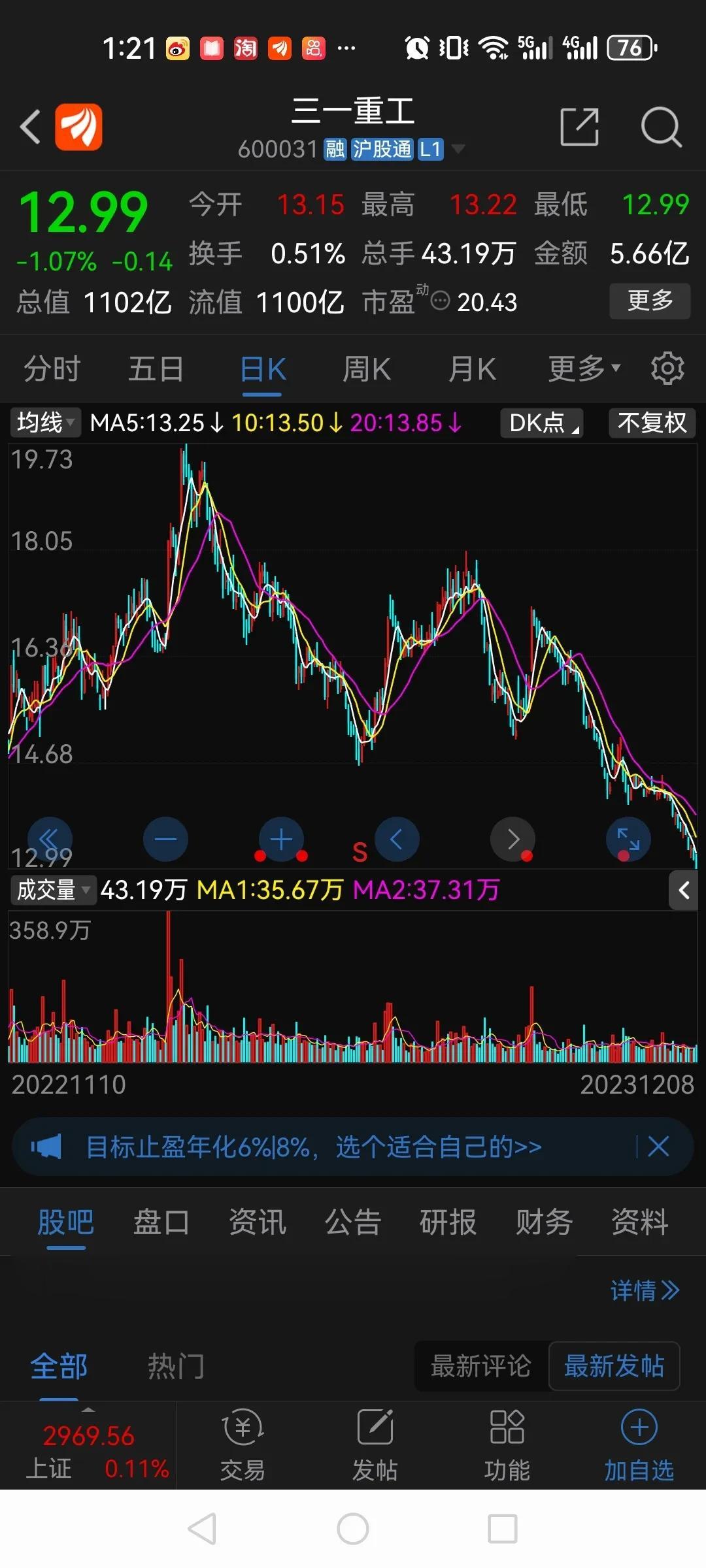The width and height of the screenshot is (706, 1568).
Task: Open the 成交量 indicator dropdown
Action: (x=53, y=890)
